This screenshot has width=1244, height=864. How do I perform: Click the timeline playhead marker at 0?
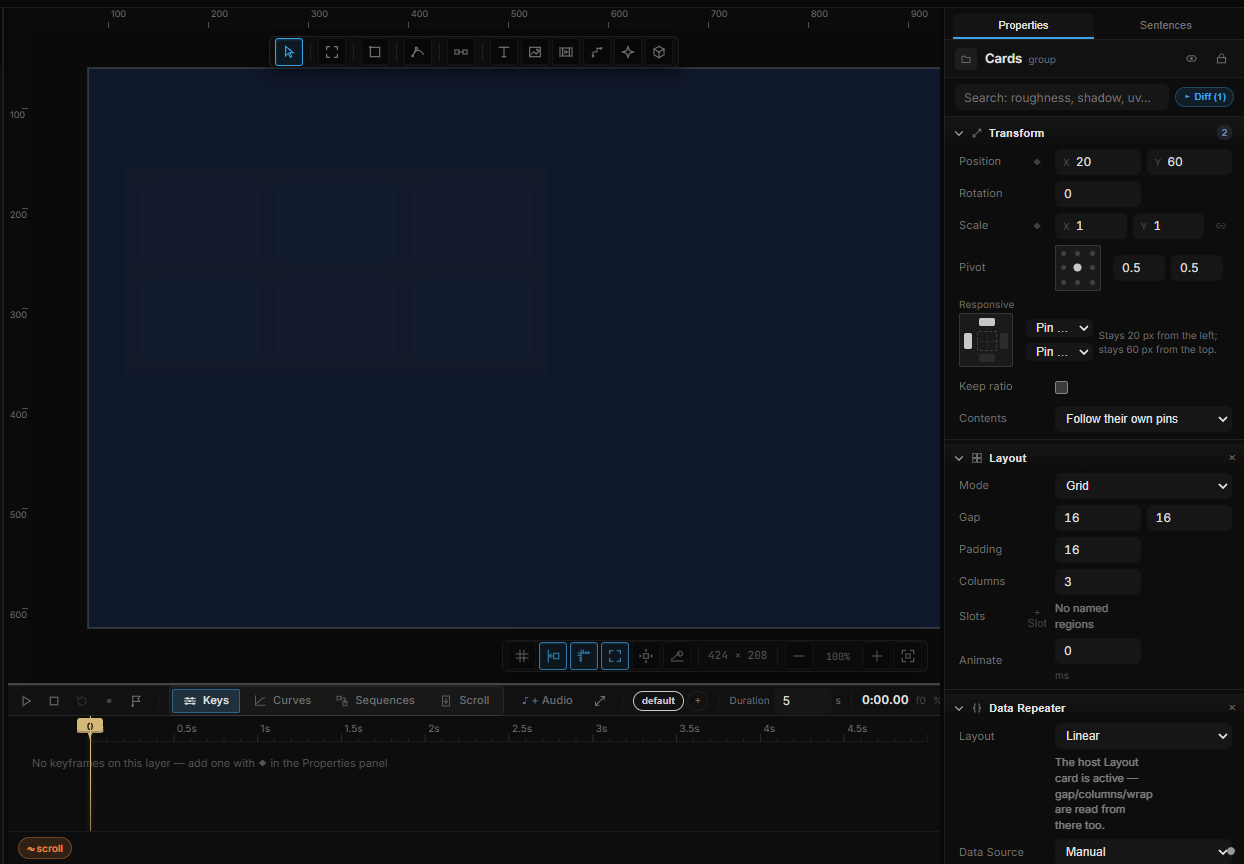90,726
